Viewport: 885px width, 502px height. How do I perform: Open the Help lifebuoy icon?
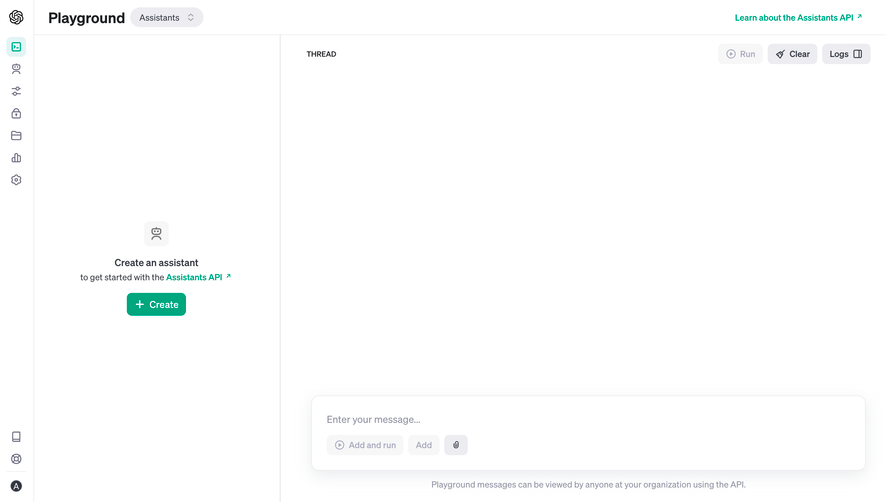tap(16, 459)
